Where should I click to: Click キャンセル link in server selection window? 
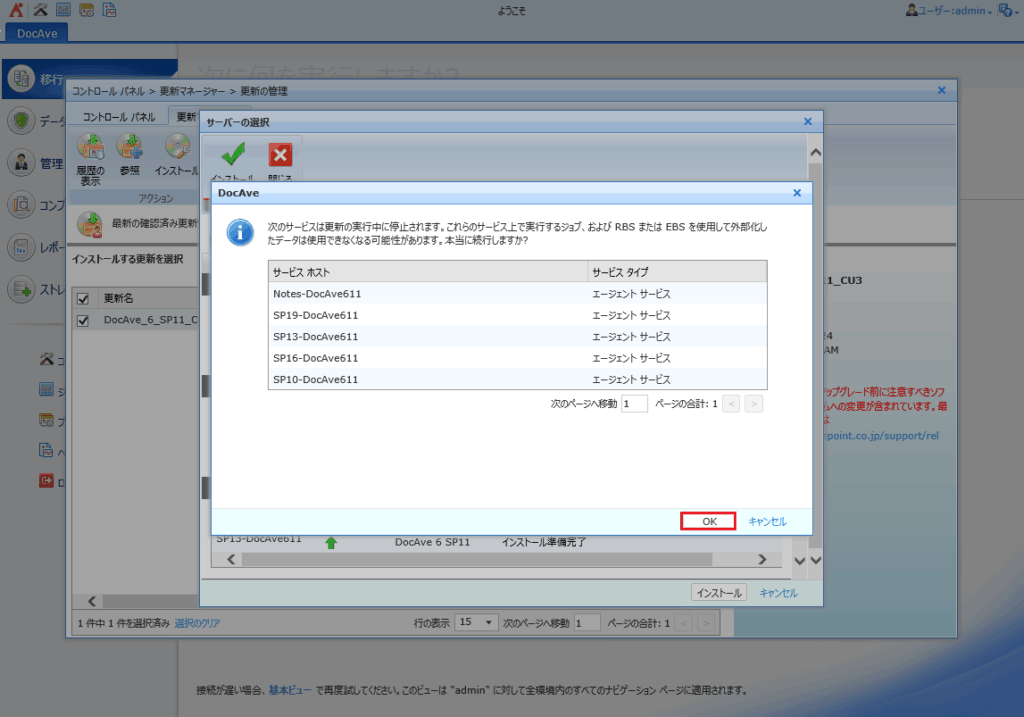pyautogui.click(x=778, y=593)
